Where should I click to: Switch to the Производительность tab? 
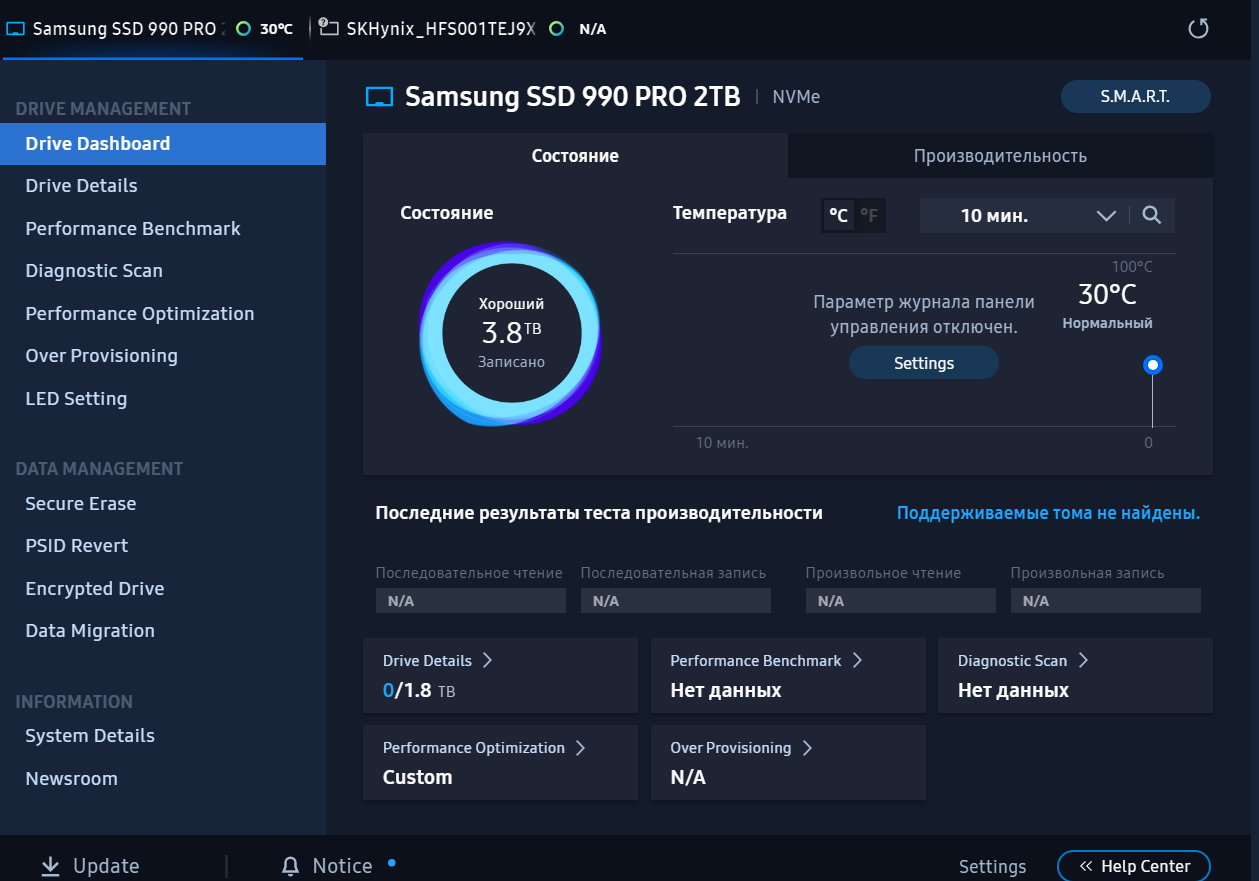pyautogui.click(x=1000, y=156)
